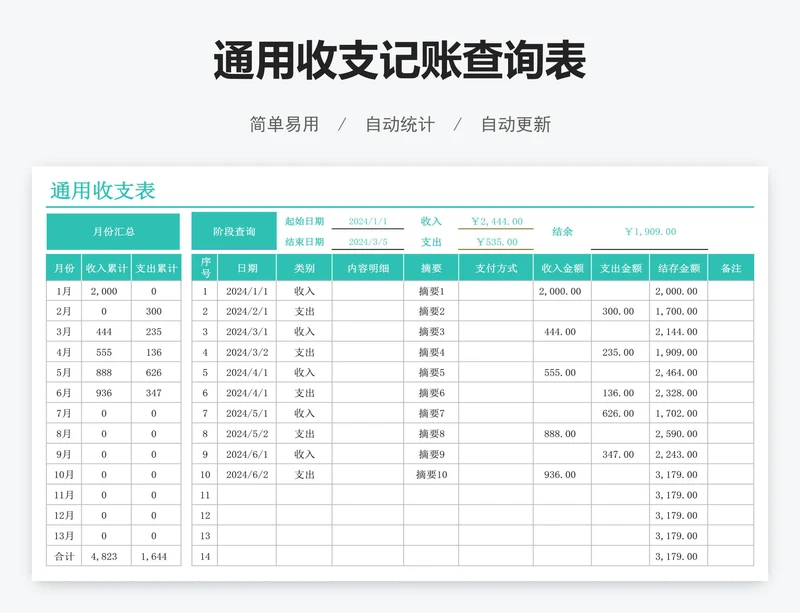Click the 合计 row label
This screenshot has width=800, height=613.
point(64,556)
